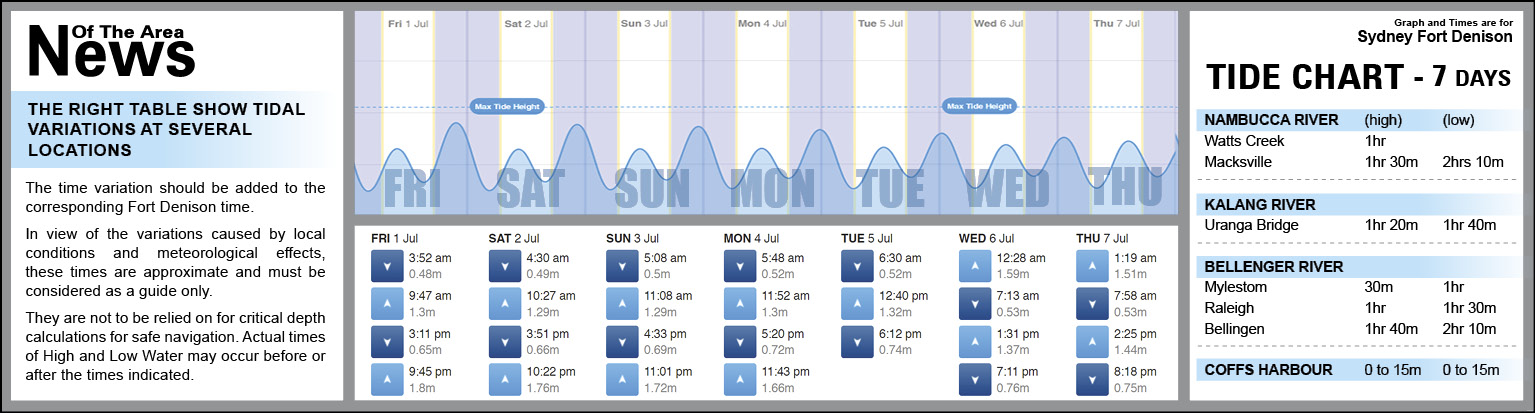
Task: Select the Sat 2 Jul graph column header
Action: tap(526, 22)
